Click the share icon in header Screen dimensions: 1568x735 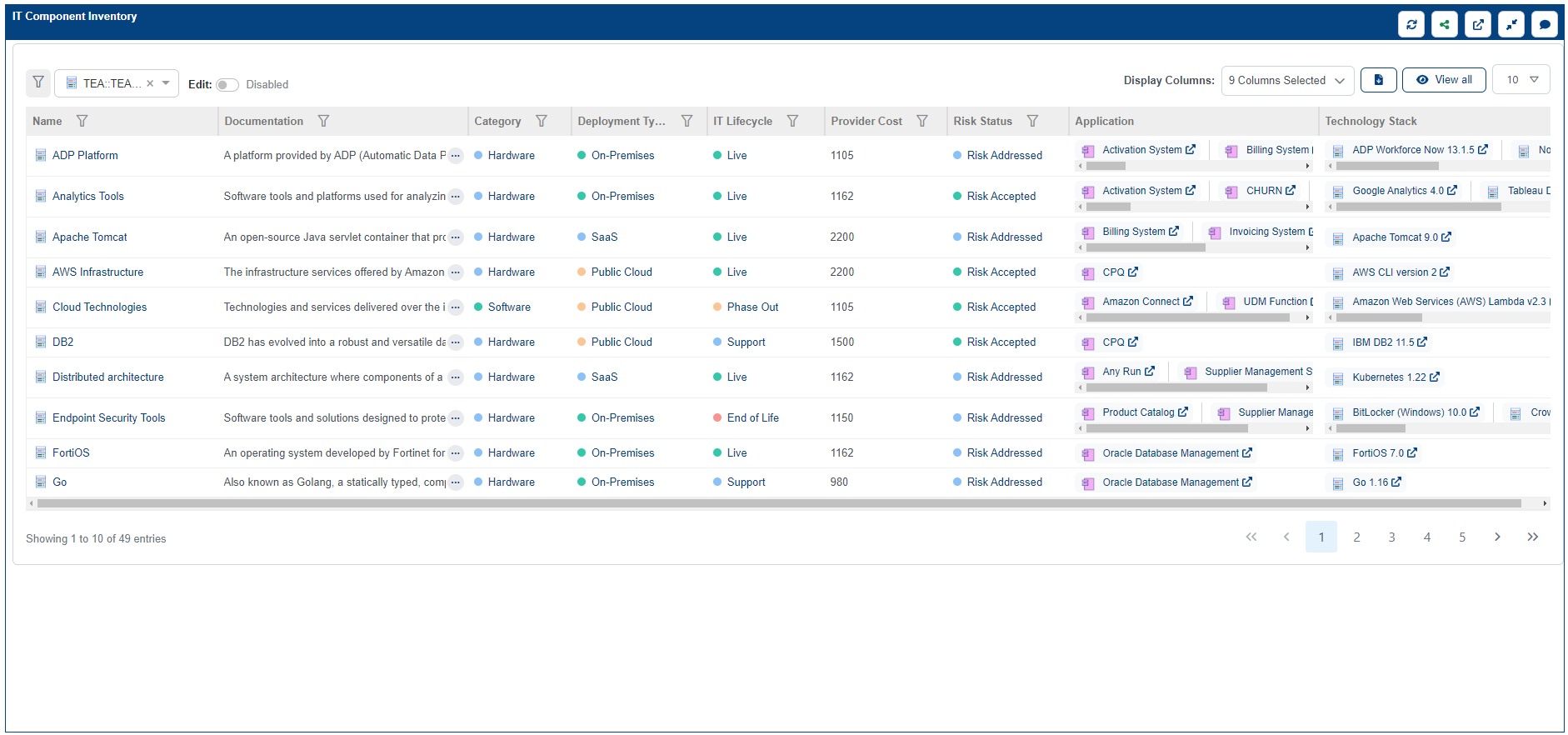coord(1445,24)
